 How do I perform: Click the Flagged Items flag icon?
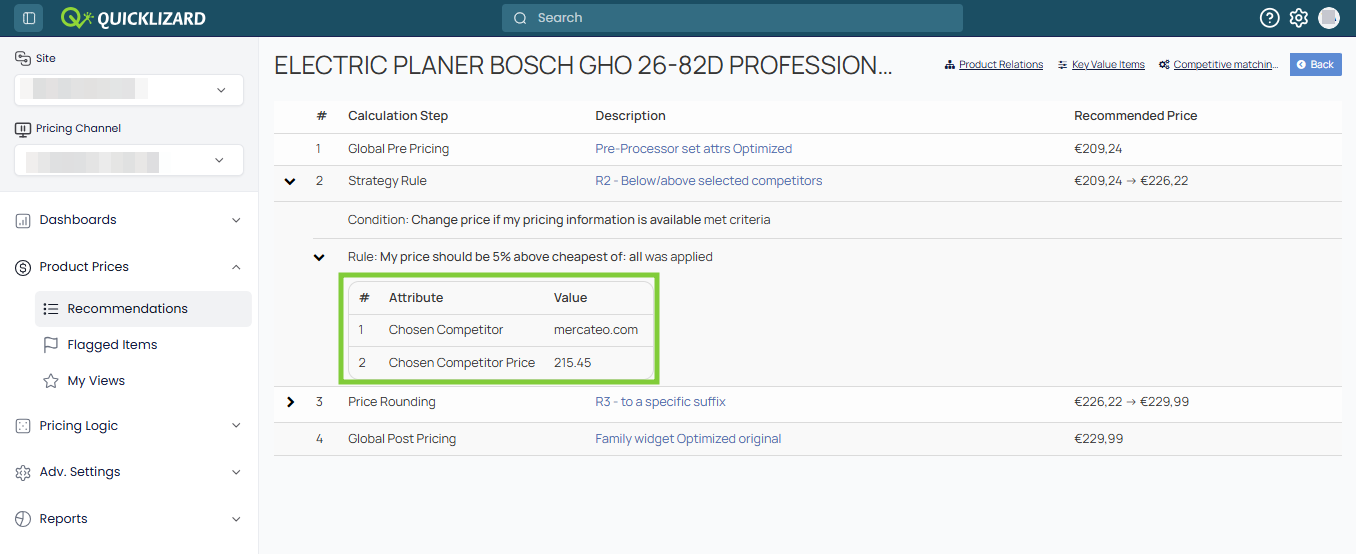click(51, 345)
